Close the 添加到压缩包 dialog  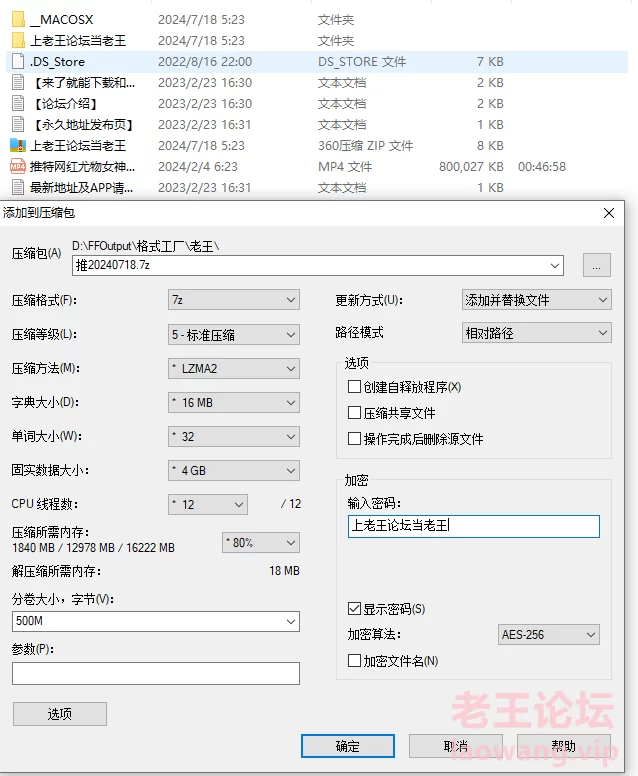pyautogui.click(x=609, y=213)
